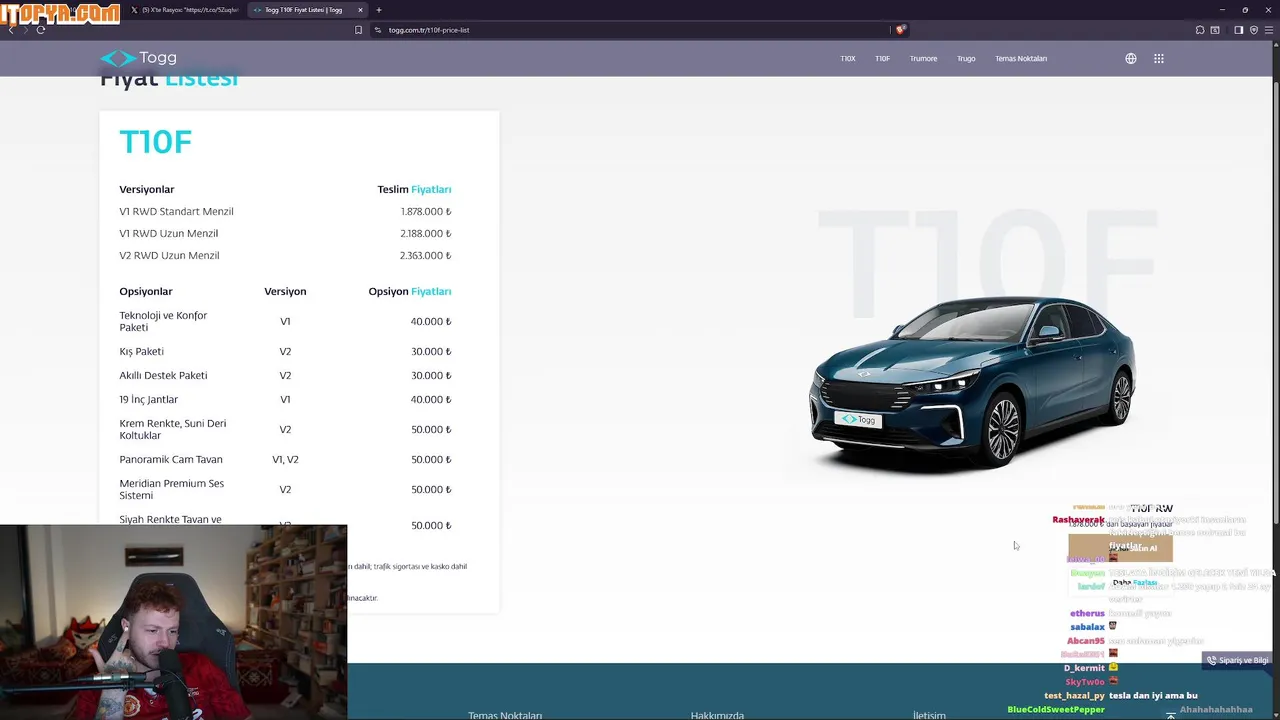Click Meridian Premium Ses Sistemi option
The width and height of the screenshot is (1280, 720).
pyautogui.click(x=171, y=489)
